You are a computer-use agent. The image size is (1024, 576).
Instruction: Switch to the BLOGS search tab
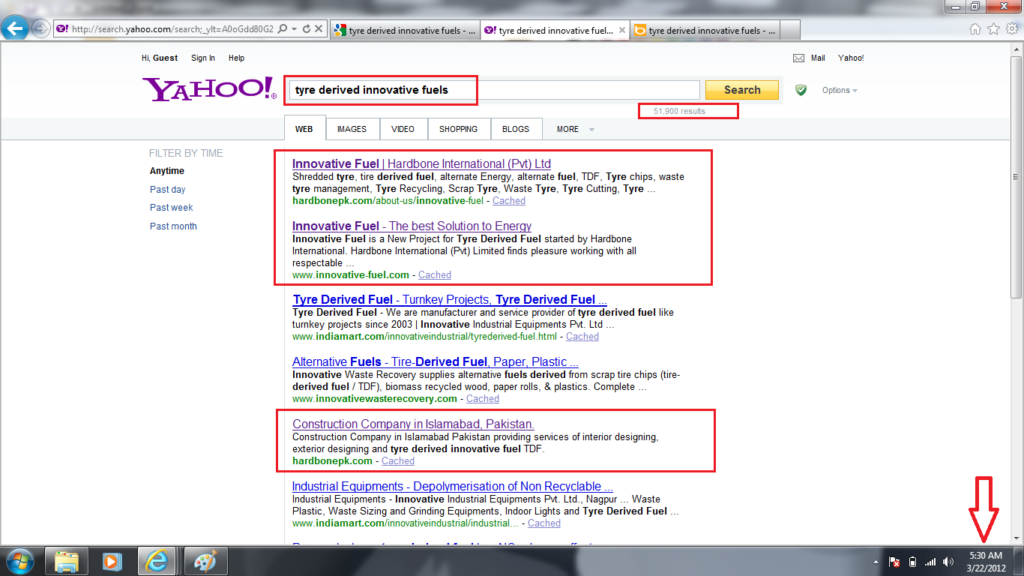pos(515,129)
